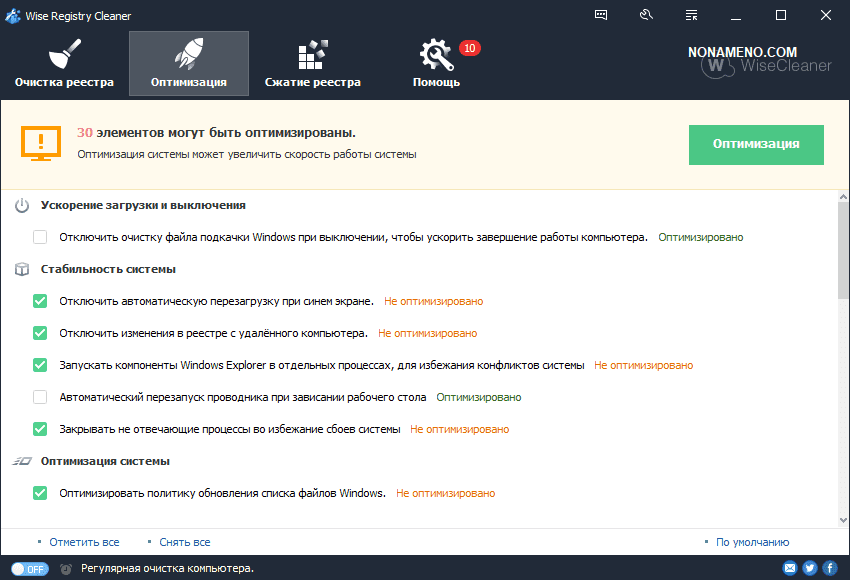Check 'Отключить очистку файла подкачки Windows' option

point(40,237)
